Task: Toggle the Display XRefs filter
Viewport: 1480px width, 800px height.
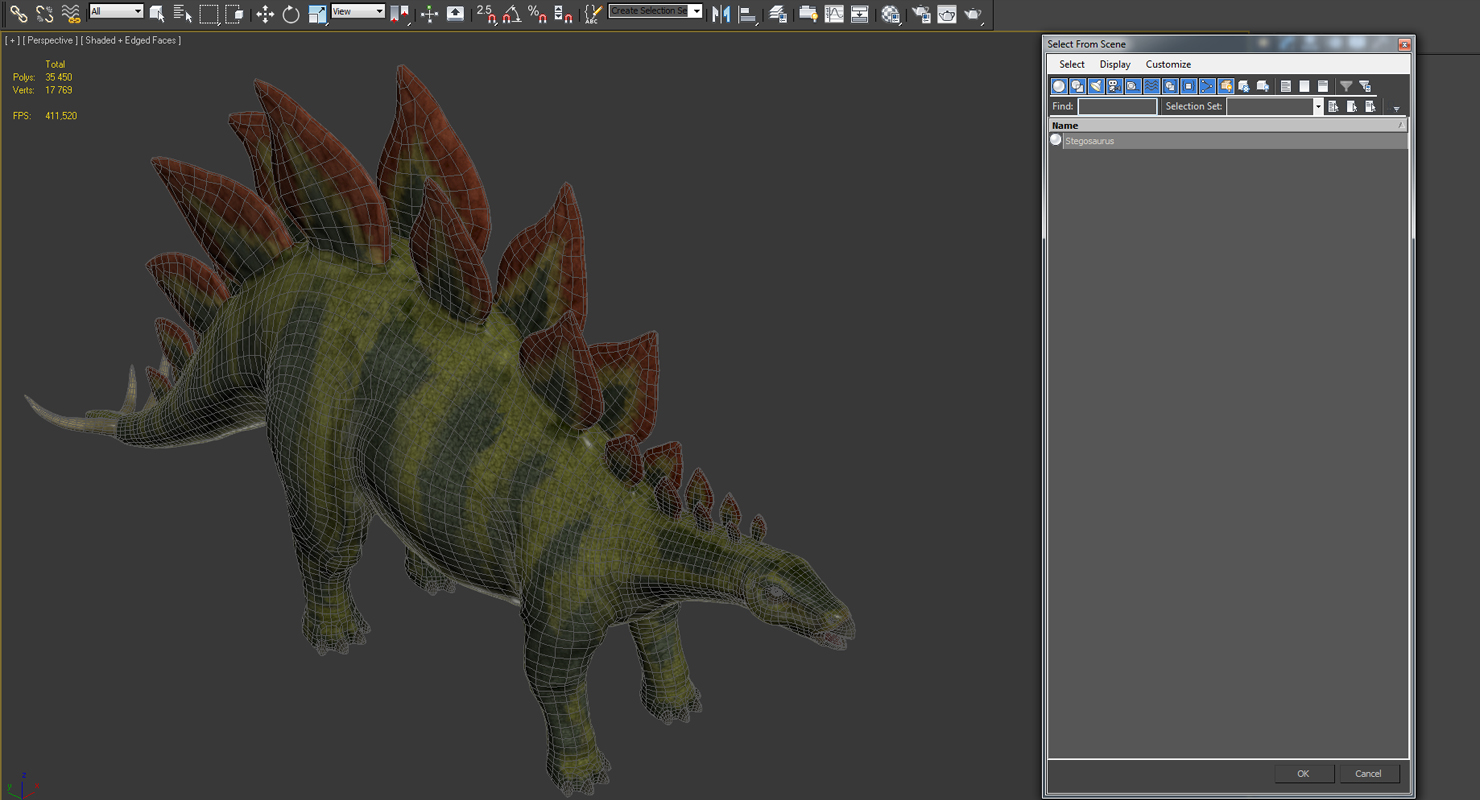Action: (1188, 86)
